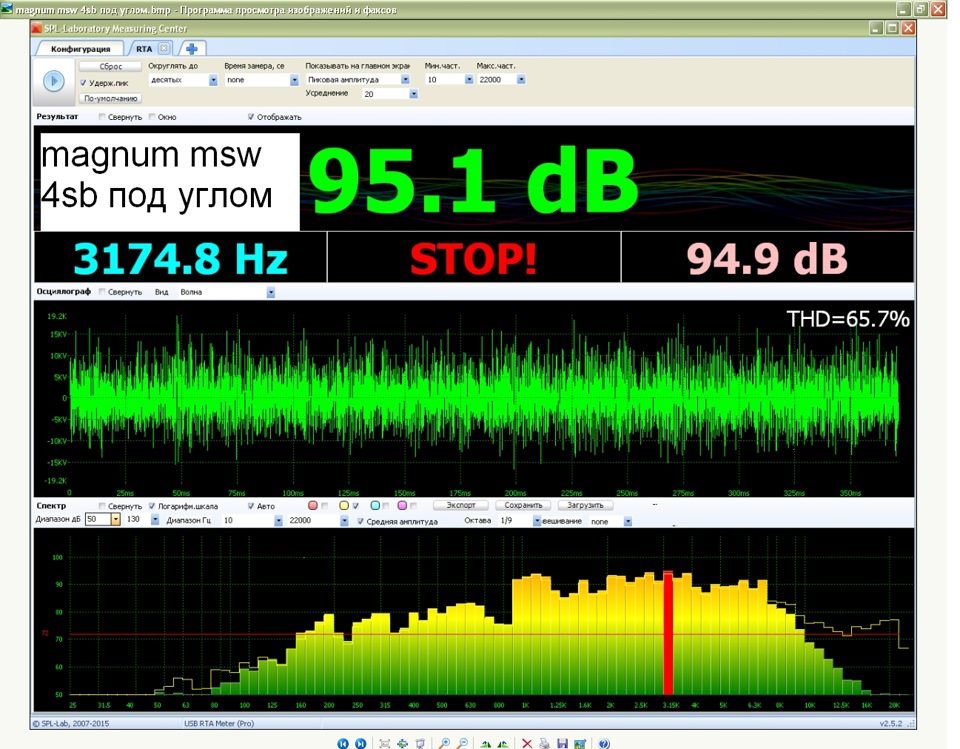
Task: Open the Октава dropdown showing 1/9
Action: click(537, 521)
